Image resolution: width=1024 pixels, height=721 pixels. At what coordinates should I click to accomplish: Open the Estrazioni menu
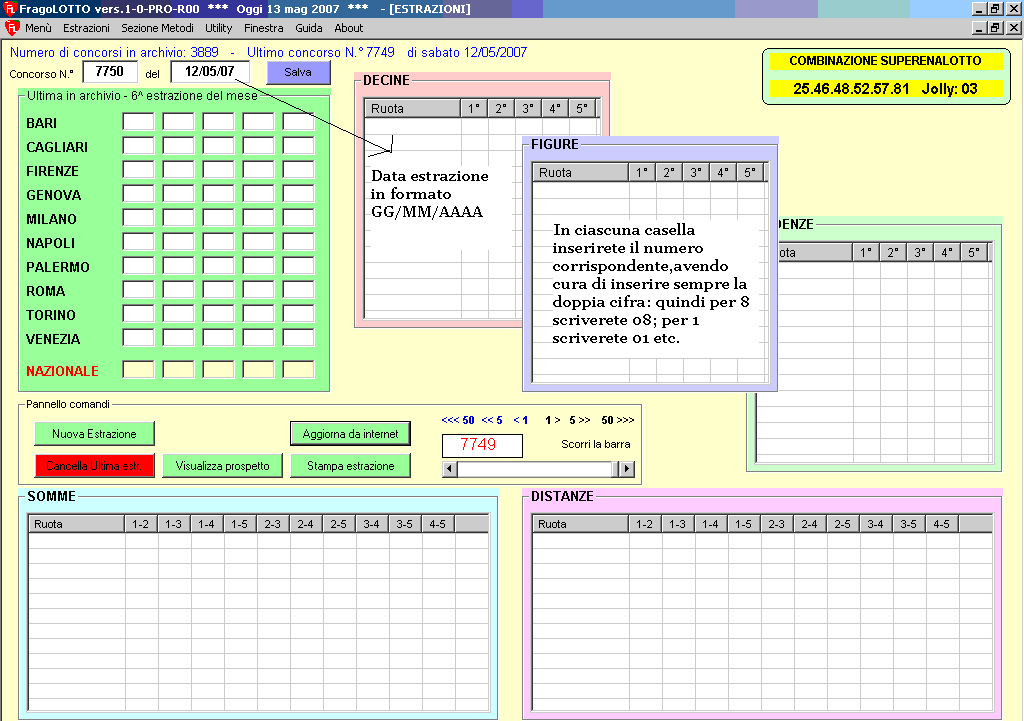86,29
